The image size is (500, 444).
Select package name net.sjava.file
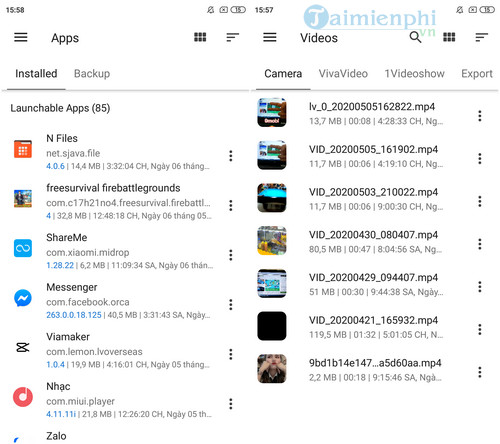click(x=73, y=153)
